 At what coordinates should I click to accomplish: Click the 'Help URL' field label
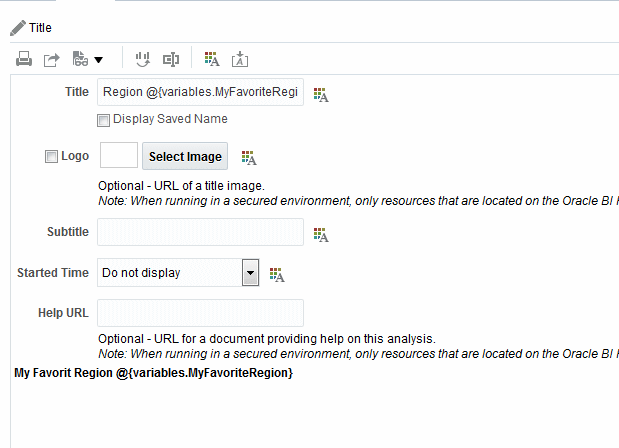pos(63,313)
